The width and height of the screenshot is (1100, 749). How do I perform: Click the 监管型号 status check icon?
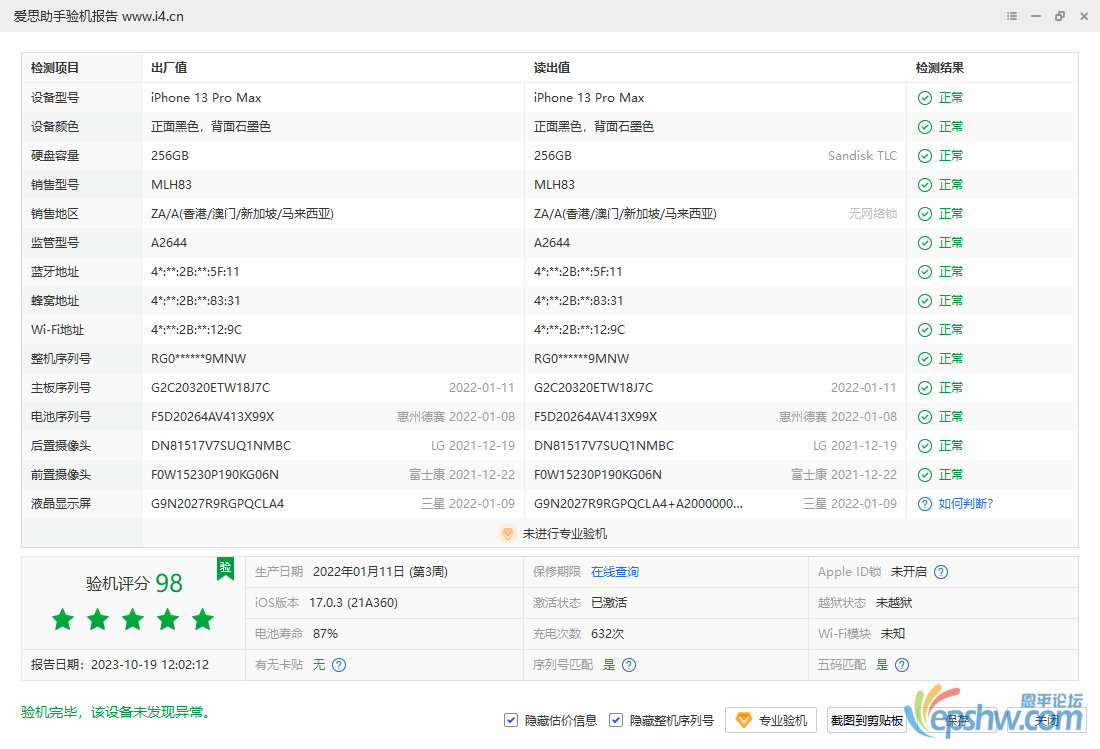(925, 243)
